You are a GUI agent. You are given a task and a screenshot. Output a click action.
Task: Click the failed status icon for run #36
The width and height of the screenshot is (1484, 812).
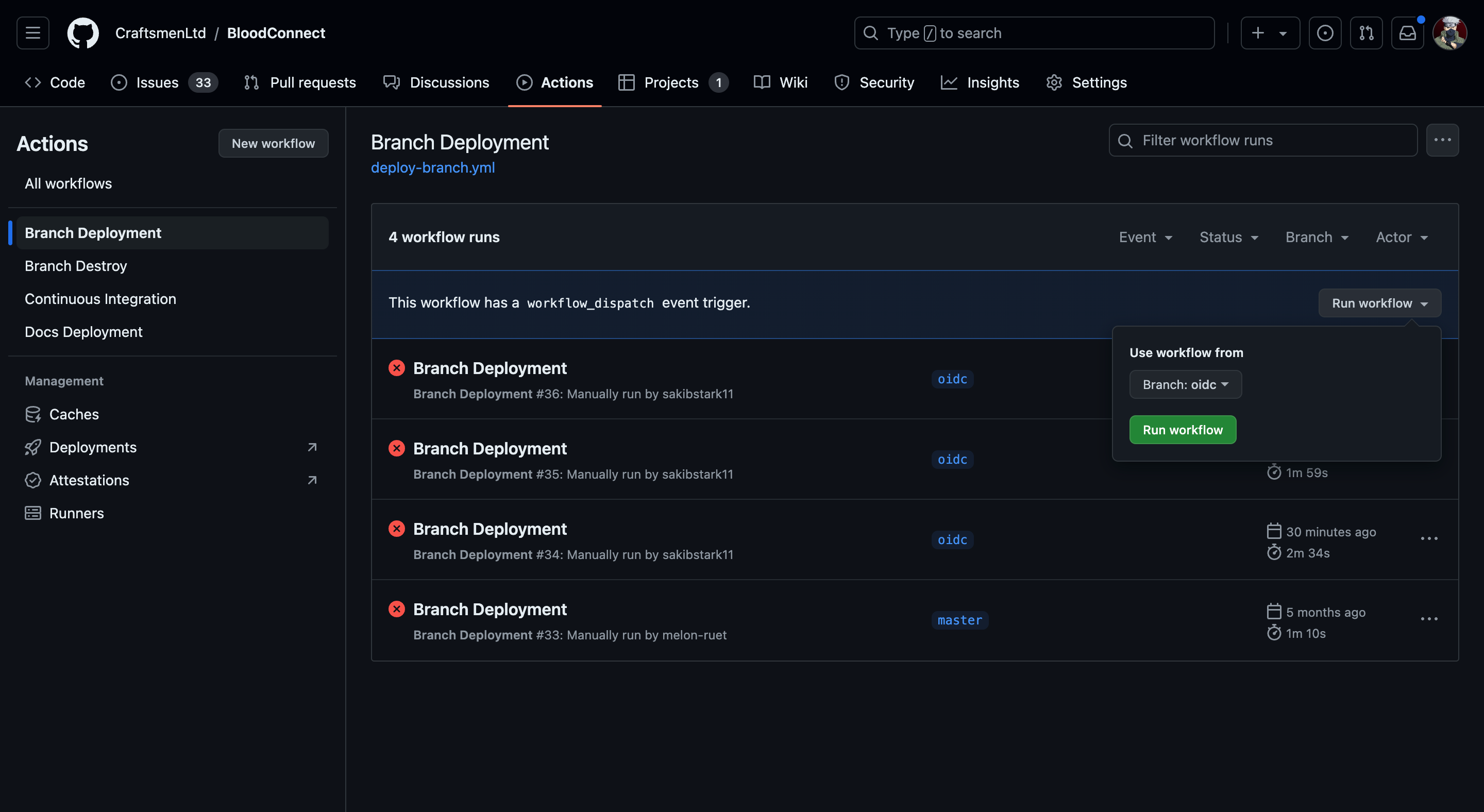point(396,368)
